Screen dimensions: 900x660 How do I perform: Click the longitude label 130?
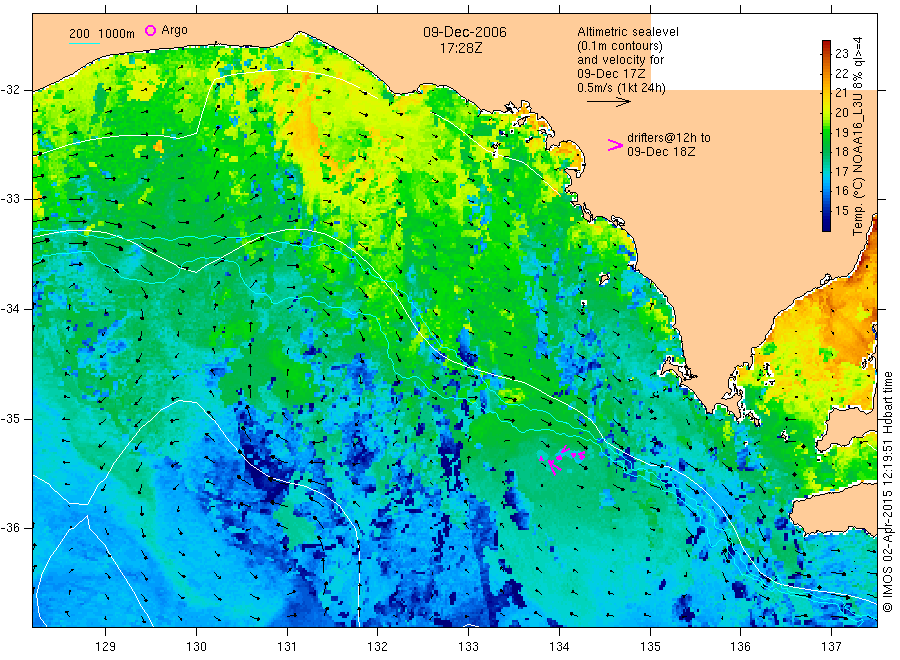196,647
